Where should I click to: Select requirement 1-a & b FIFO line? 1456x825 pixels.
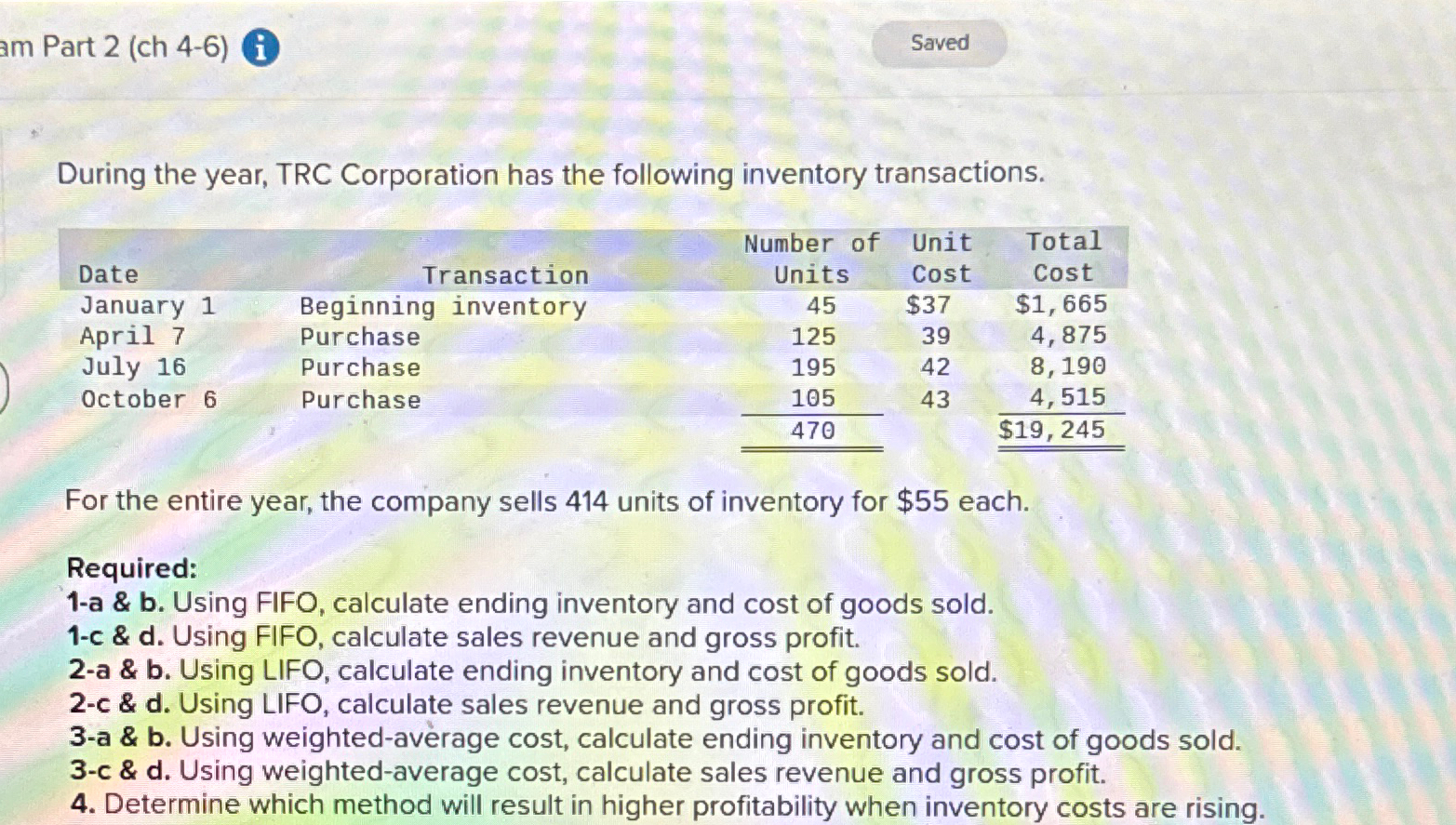[530, 603]
